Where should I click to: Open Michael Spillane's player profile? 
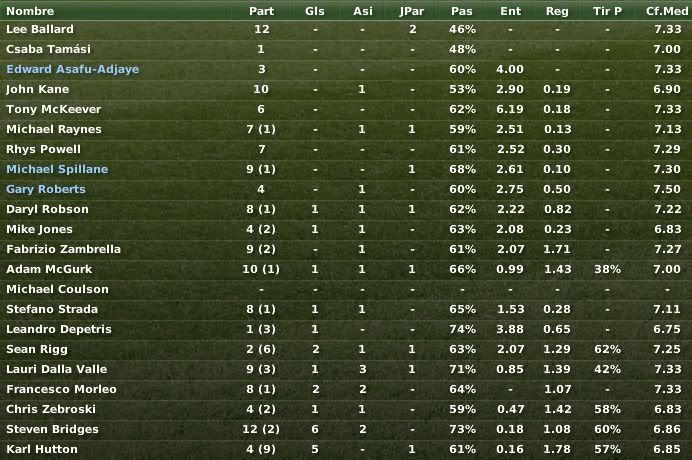[57, 170]
